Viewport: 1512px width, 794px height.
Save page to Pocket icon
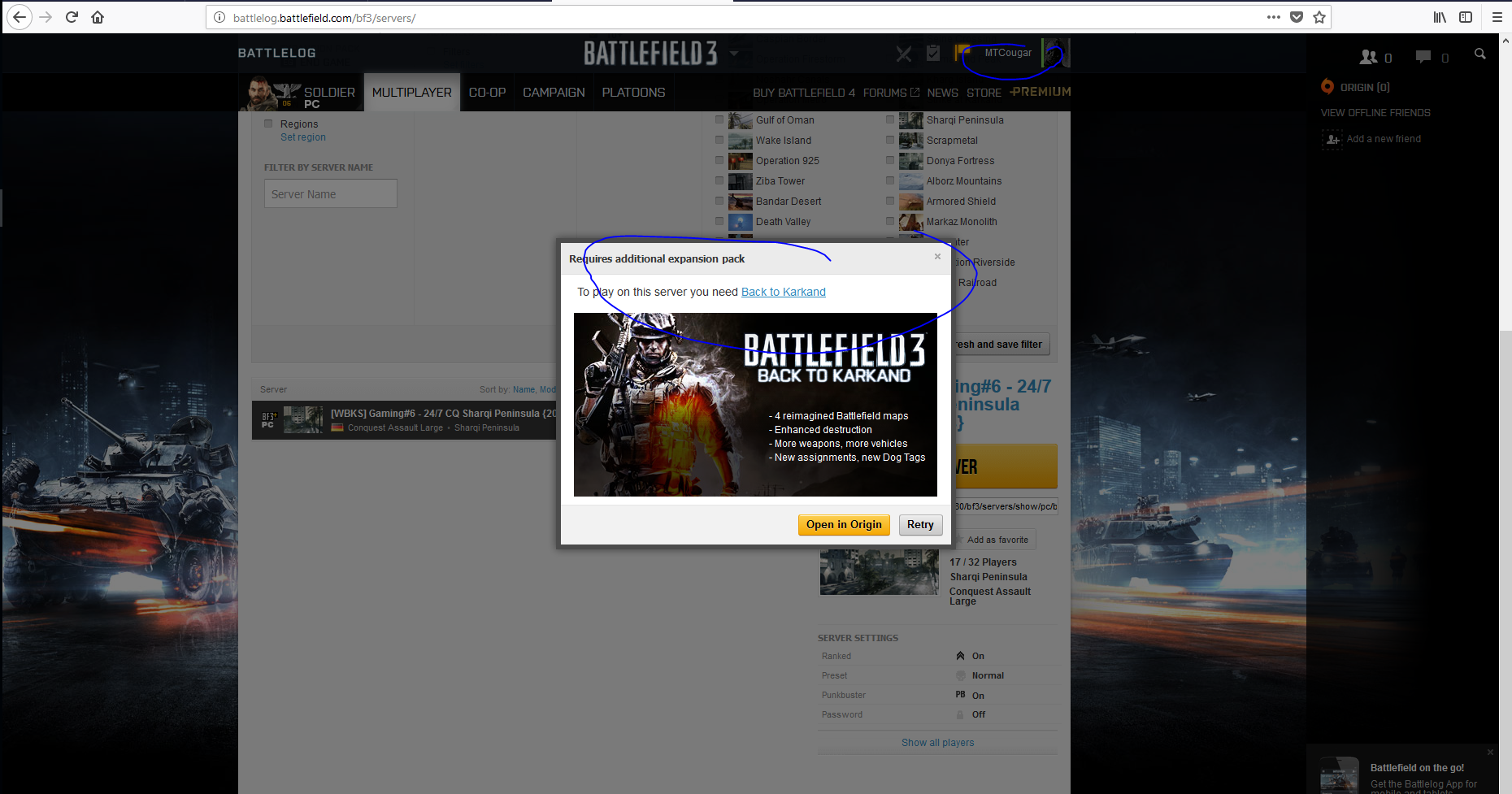tap(1297, 17)
